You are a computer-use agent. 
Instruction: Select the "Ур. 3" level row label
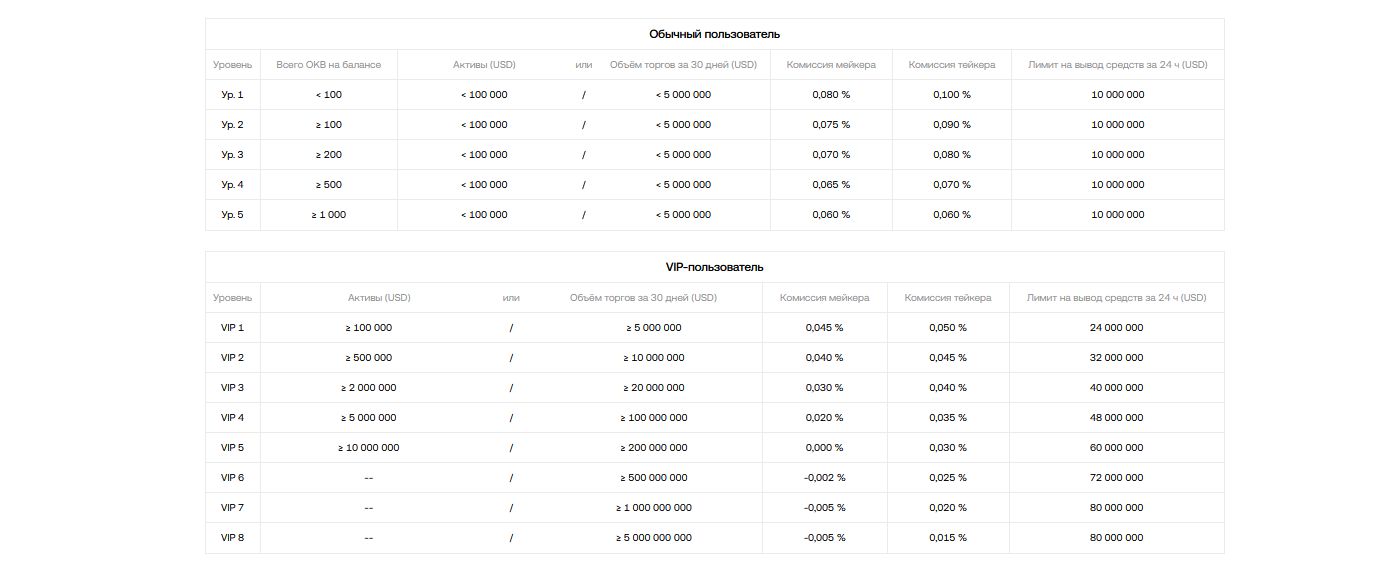tap(232, 155)
